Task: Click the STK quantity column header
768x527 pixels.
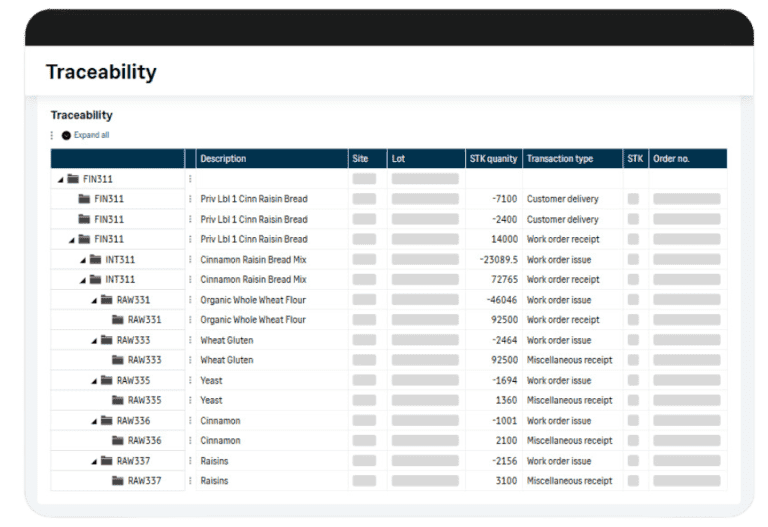Action: (493, 159)
